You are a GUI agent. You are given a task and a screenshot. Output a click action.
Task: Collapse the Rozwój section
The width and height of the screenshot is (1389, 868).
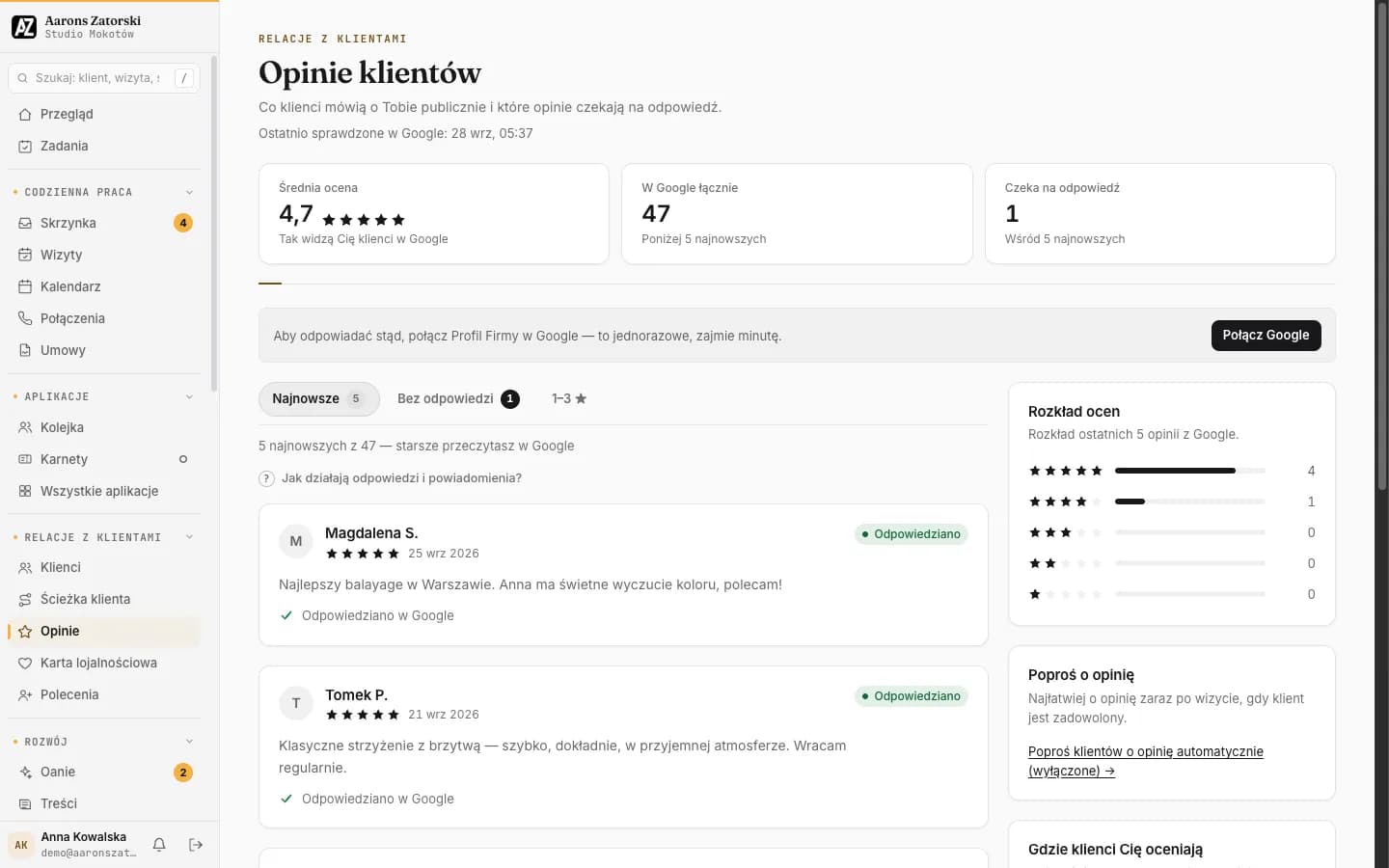[189, 742]
